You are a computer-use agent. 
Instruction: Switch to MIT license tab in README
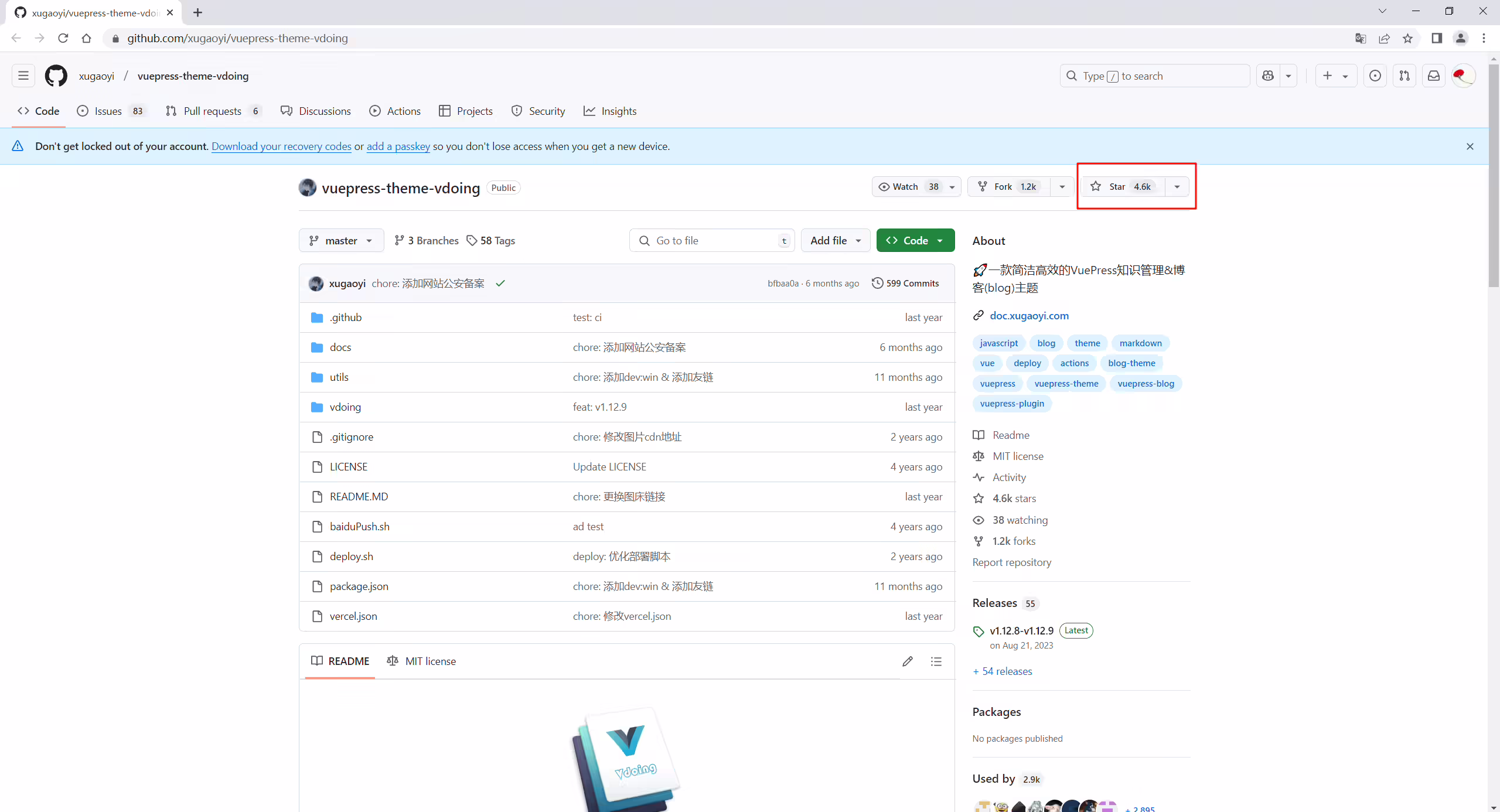coord(421,661)
